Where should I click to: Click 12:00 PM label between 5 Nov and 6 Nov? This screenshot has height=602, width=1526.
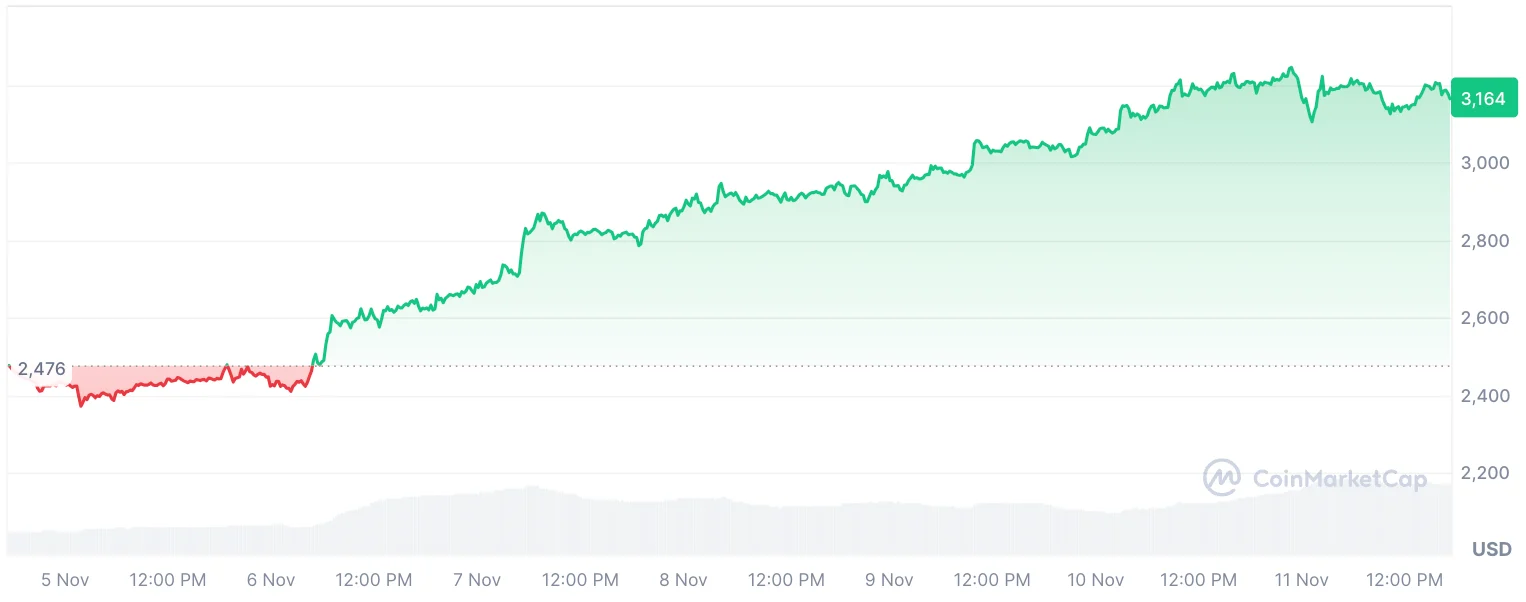tap(168, 580)
